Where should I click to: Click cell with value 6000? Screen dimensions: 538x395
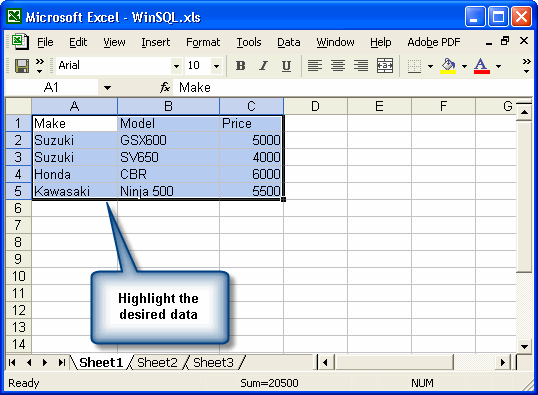tap(251, 174)
